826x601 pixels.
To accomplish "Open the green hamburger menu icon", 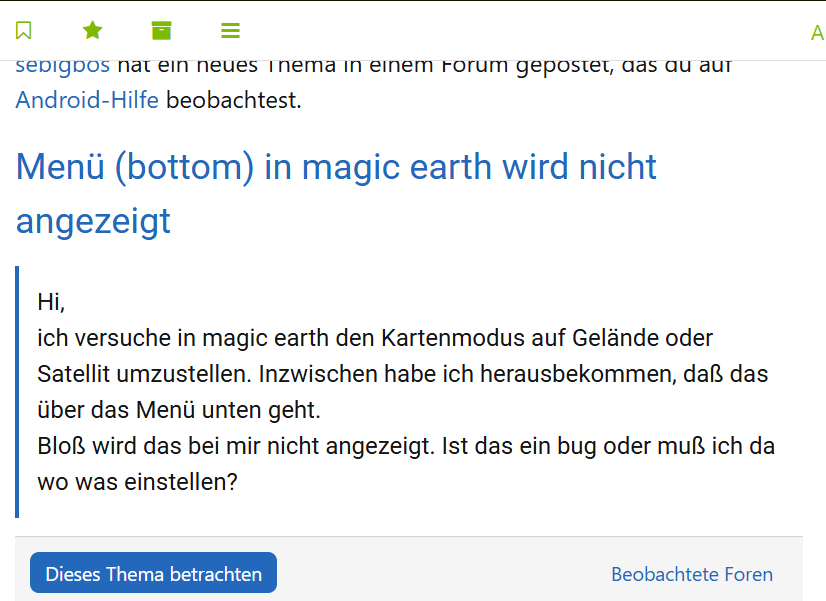I will click(230, 31).
